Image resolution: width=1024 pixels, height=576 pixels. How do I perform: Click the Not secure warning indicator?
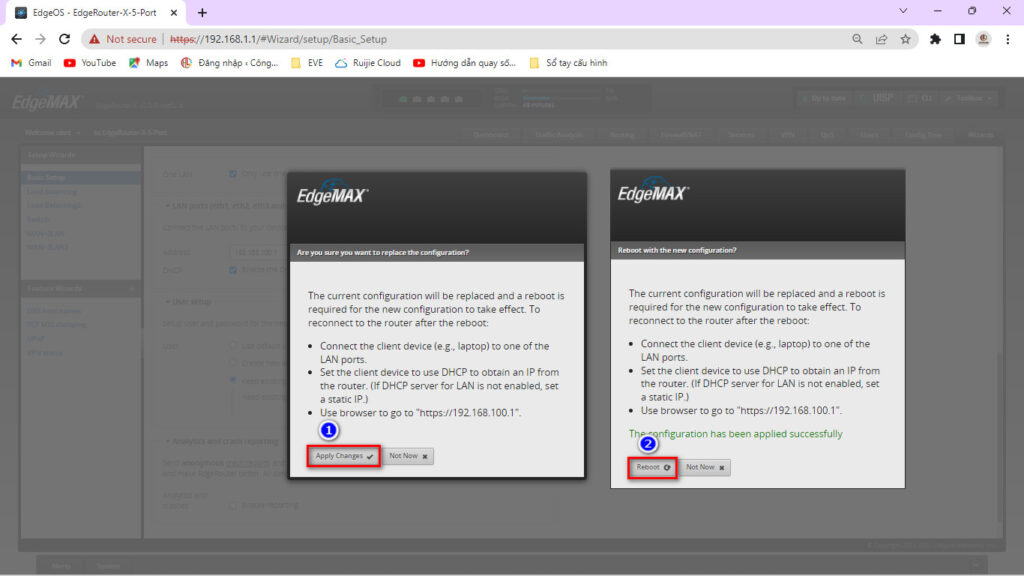click(123, 39)
